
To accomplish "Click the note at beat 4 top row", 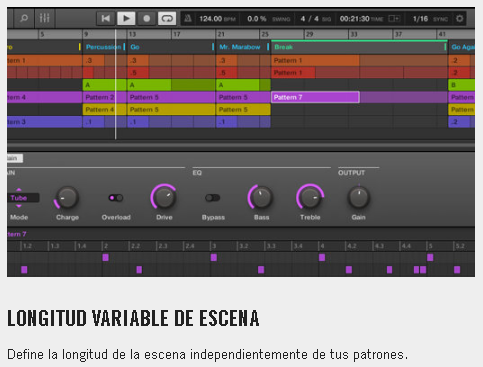I will click(x=322, y=257).
